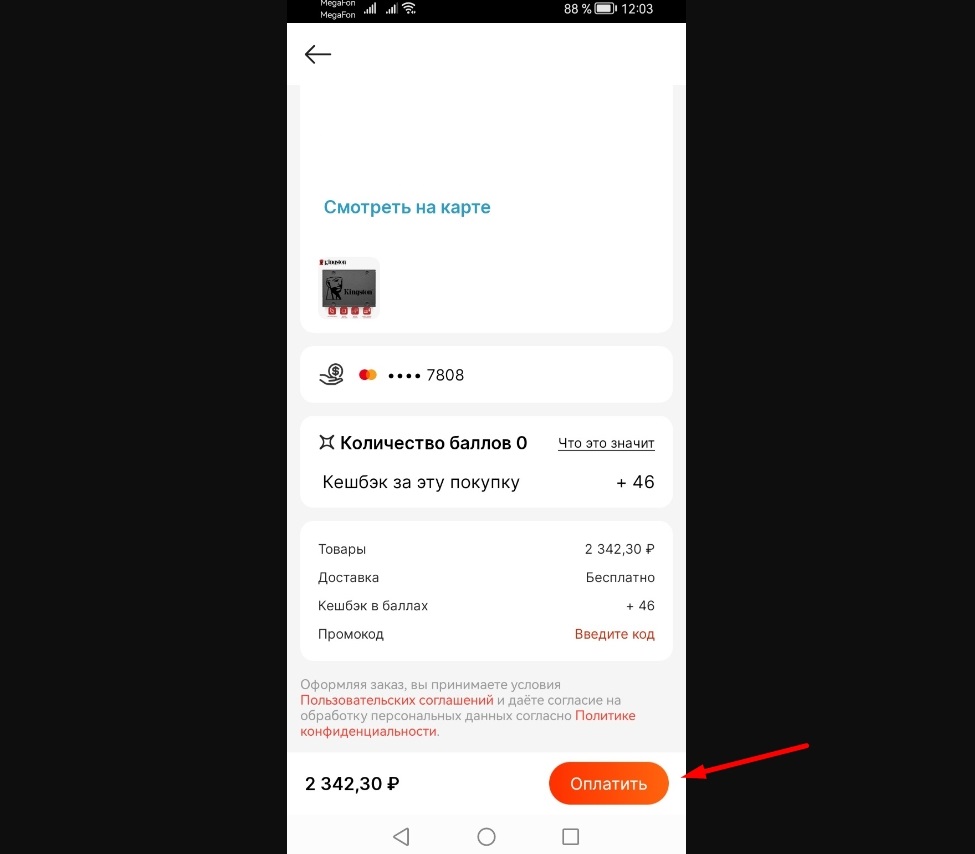Open the "Что это значит" link
975x854 pixels.
(x=606, y=443)
